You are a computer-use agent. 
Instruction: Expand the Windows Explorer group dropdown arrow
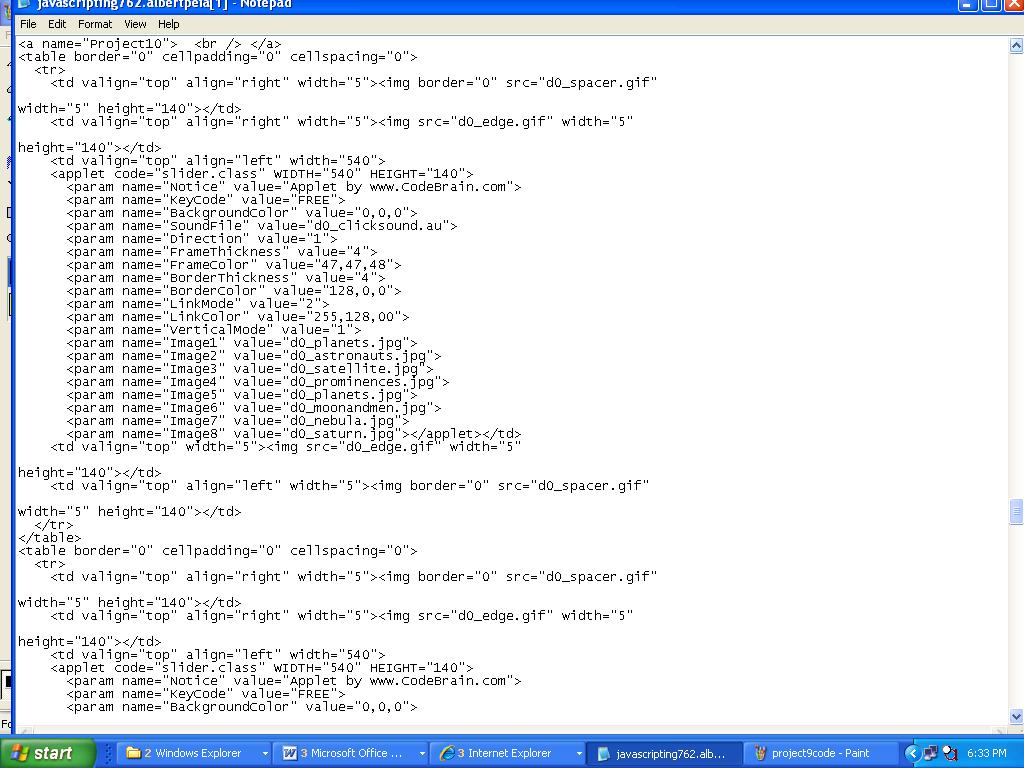[265, 753]
